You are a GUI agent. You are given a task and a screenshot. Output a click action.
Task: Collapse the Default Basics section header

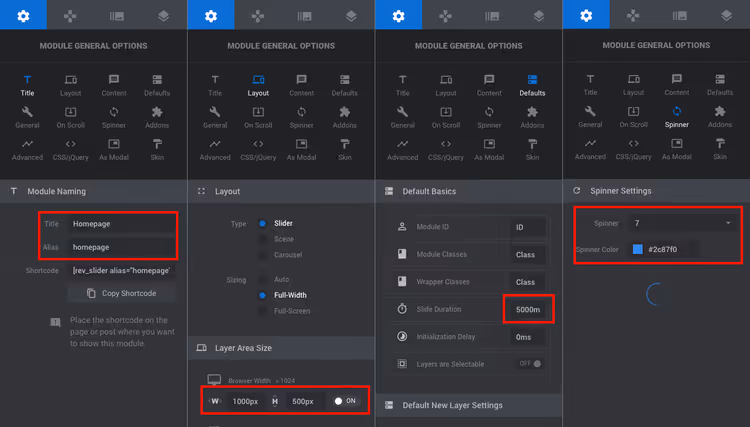(469, 191)
